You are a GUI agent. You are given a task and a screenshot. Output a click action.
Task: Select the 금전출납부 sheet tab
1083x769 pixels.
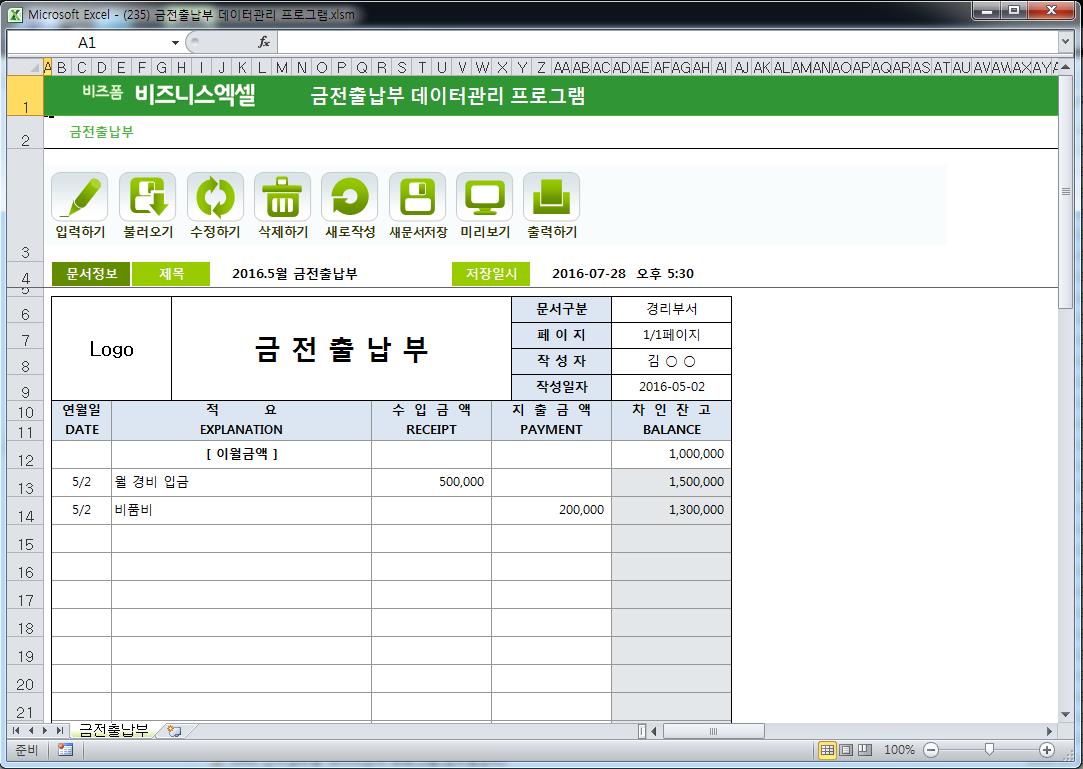(113, 731)
